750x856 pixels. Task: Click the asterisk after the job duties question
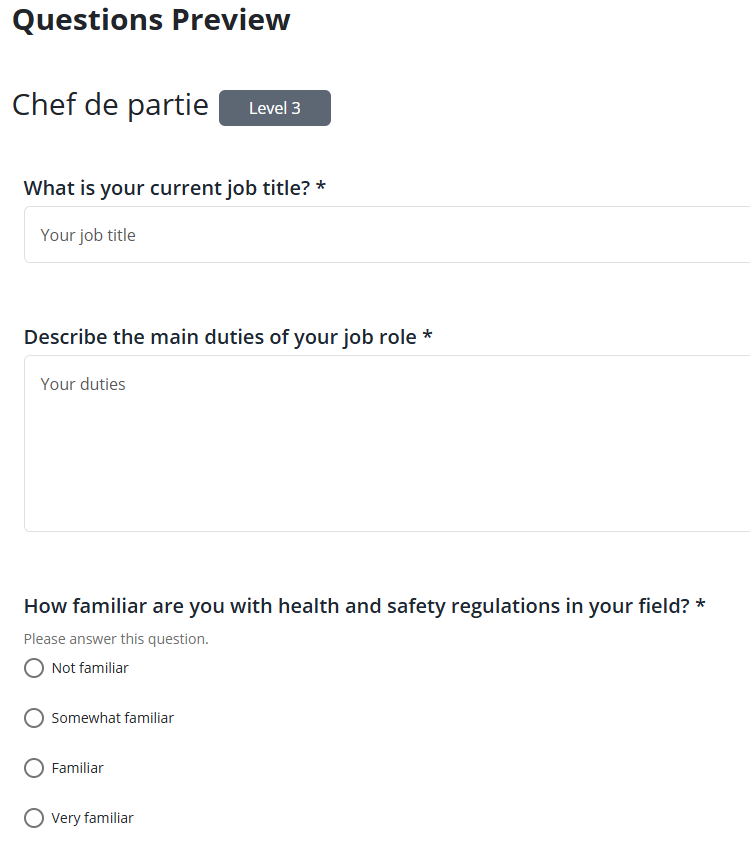[x=428, y=337]
